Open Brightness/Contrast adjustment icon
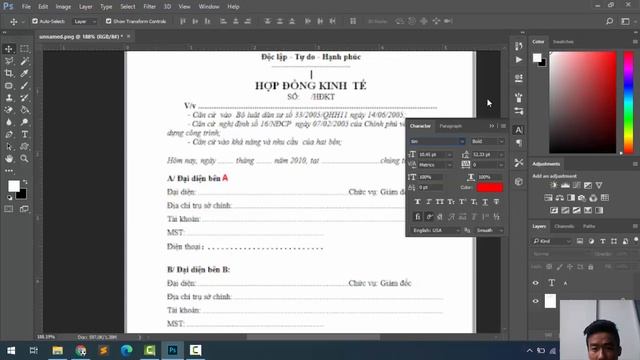Image resolution: width=640 pixels, height=360 pixels. 553,185
